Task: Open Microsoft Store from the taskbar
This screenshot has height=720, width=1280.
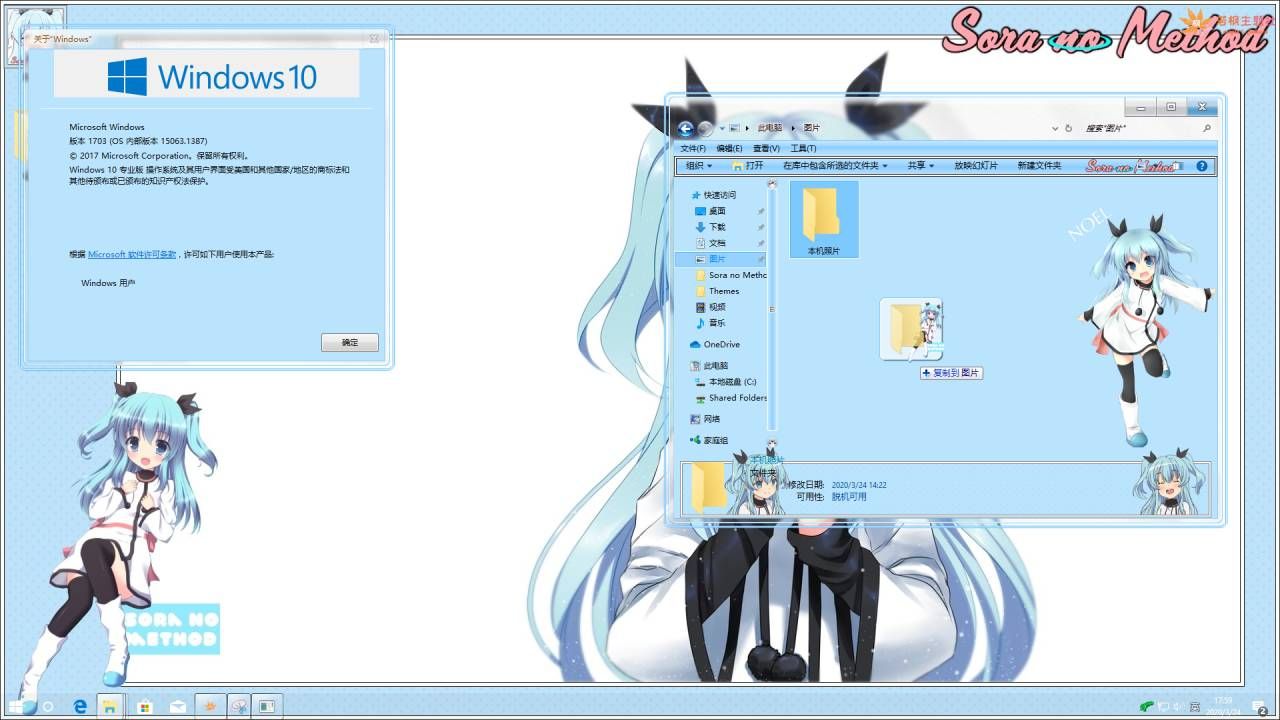Action: click(x=145, y=706)
